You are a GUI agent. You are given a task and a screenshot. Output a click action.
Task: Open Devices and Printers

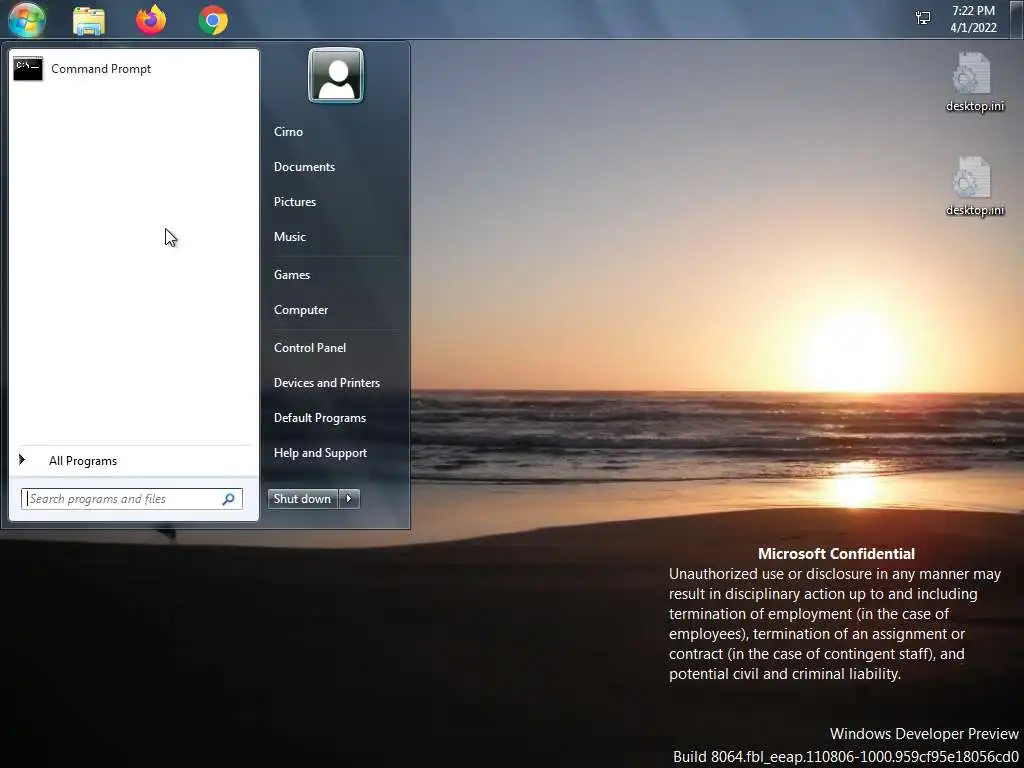[x=327, y=383]
